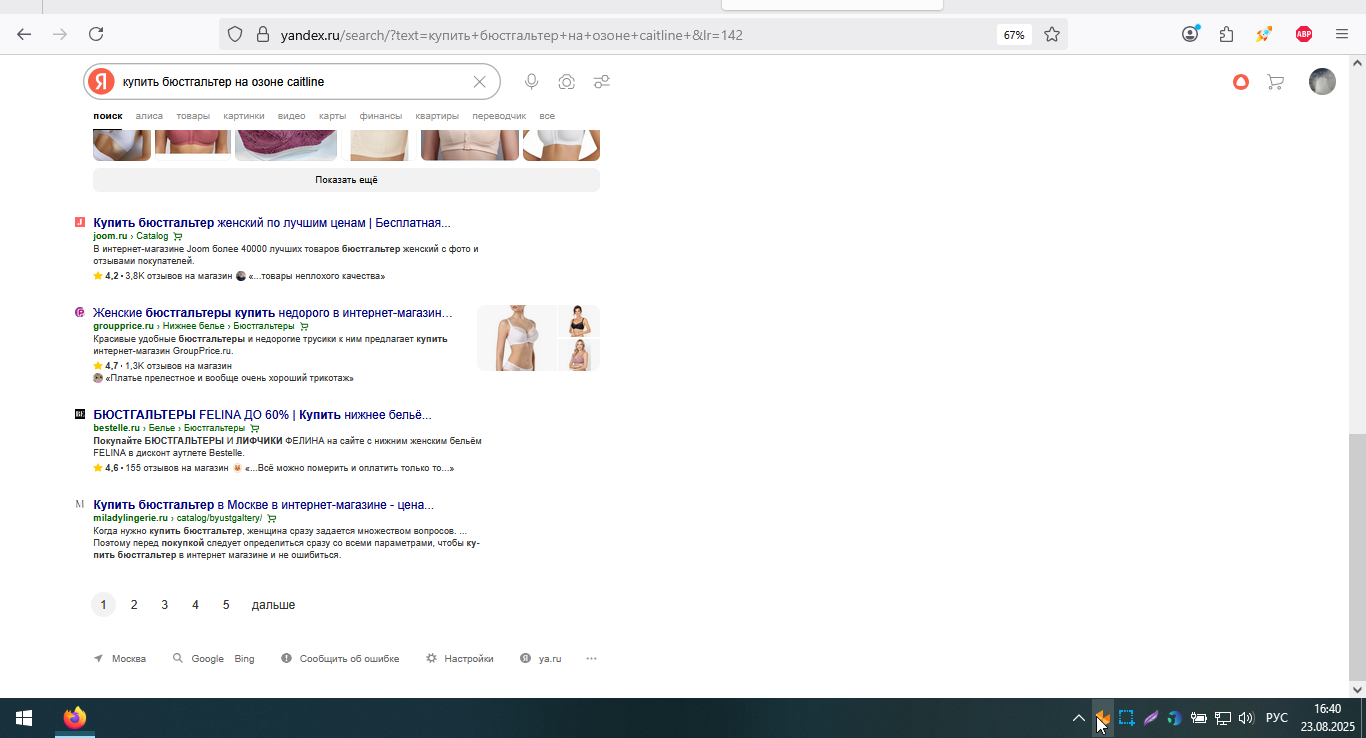1366x738 pixels.
Task: Open the volume control tray icon
Action: (x=1246, y=718)
